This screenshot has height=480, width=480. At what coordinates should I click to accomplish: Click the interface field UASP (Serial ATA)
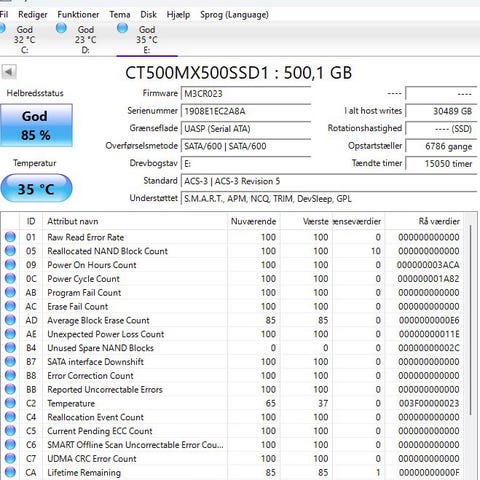pos(246,129)
